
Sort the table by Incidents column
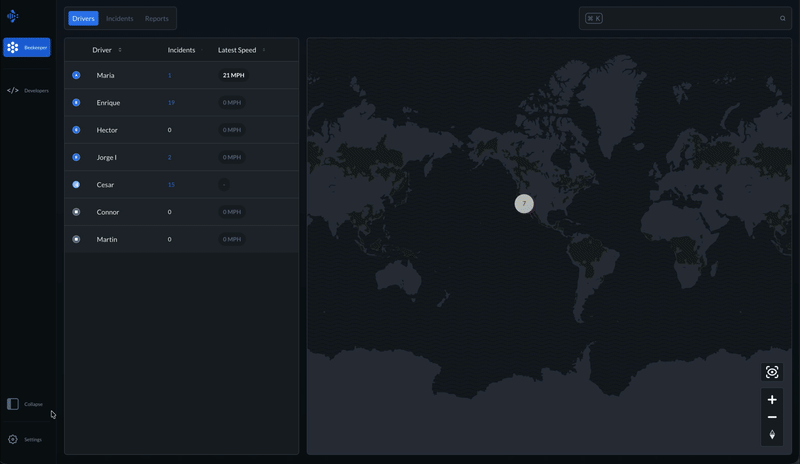(181, 50)
